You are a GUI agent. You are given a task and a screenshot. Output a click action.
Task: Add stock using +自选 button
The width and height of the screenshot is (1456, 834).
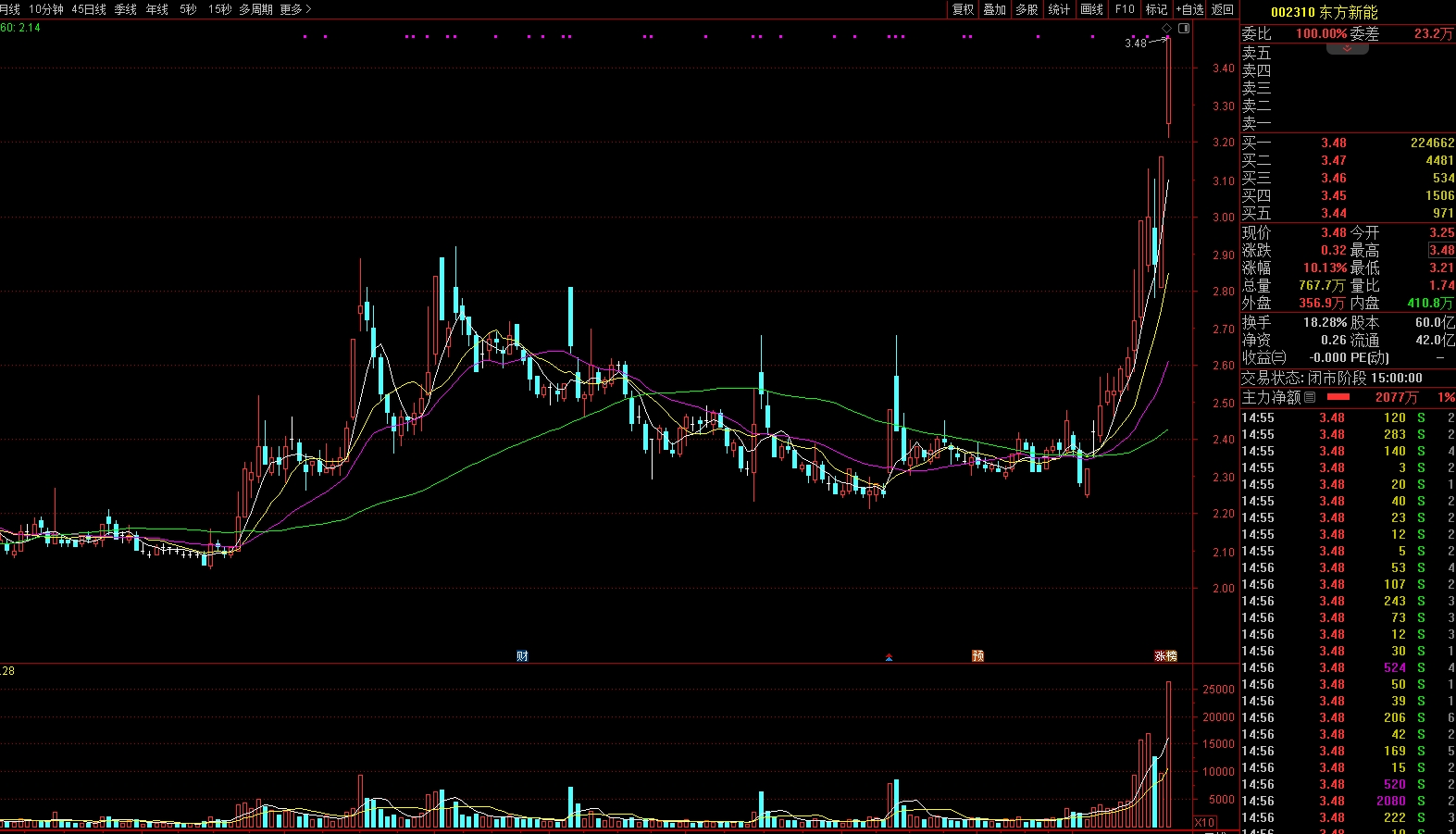(x=1189, y=9)
